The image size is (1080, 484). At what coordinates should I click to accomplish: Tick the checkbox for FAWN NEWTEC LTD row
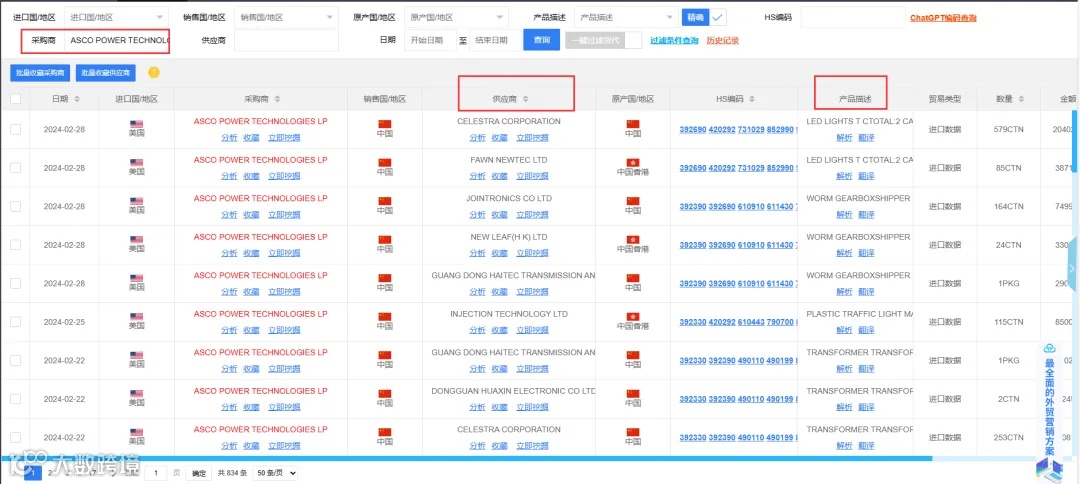point(15,168)
